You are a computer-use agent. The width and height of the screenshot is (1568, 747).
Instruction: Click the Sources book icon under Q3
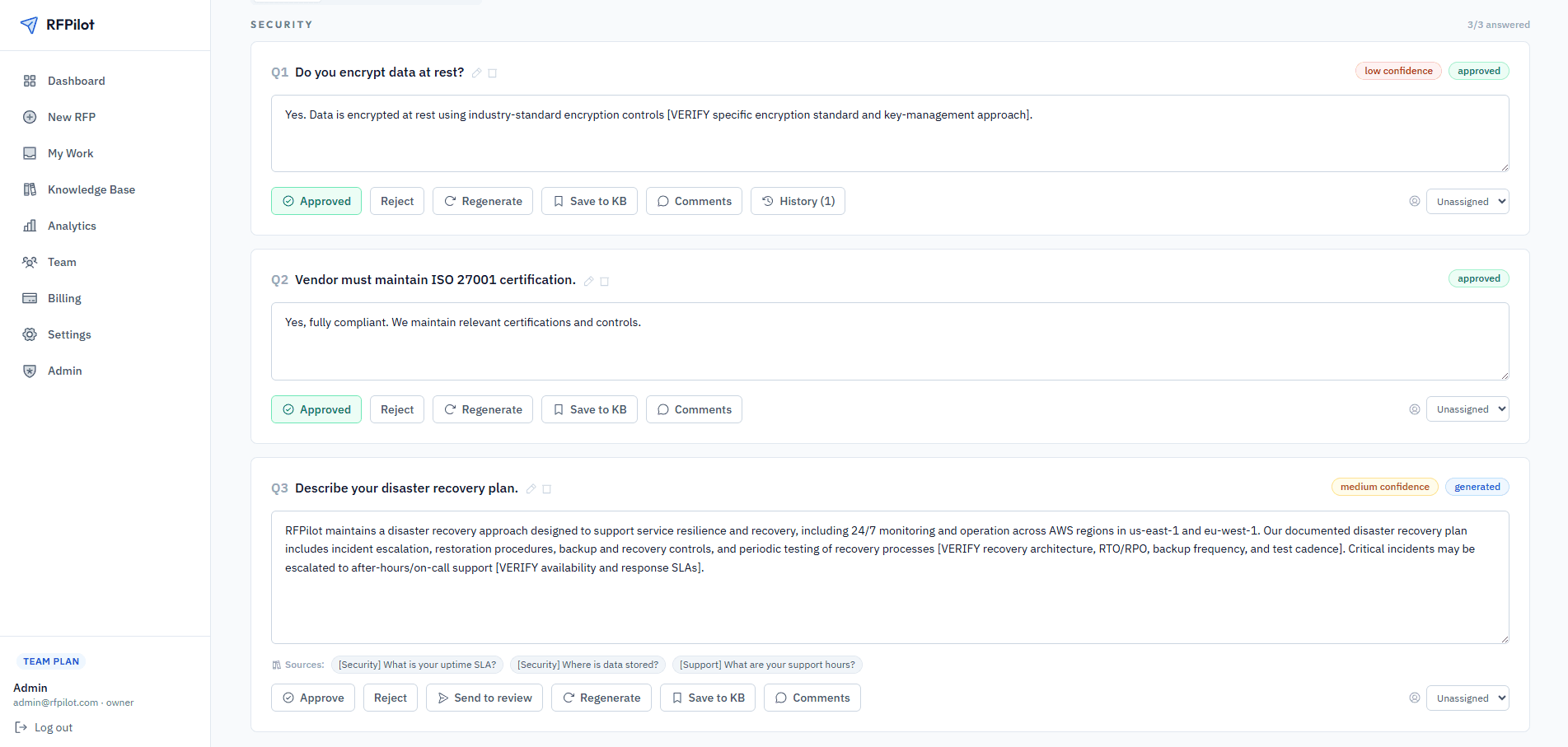277,665
